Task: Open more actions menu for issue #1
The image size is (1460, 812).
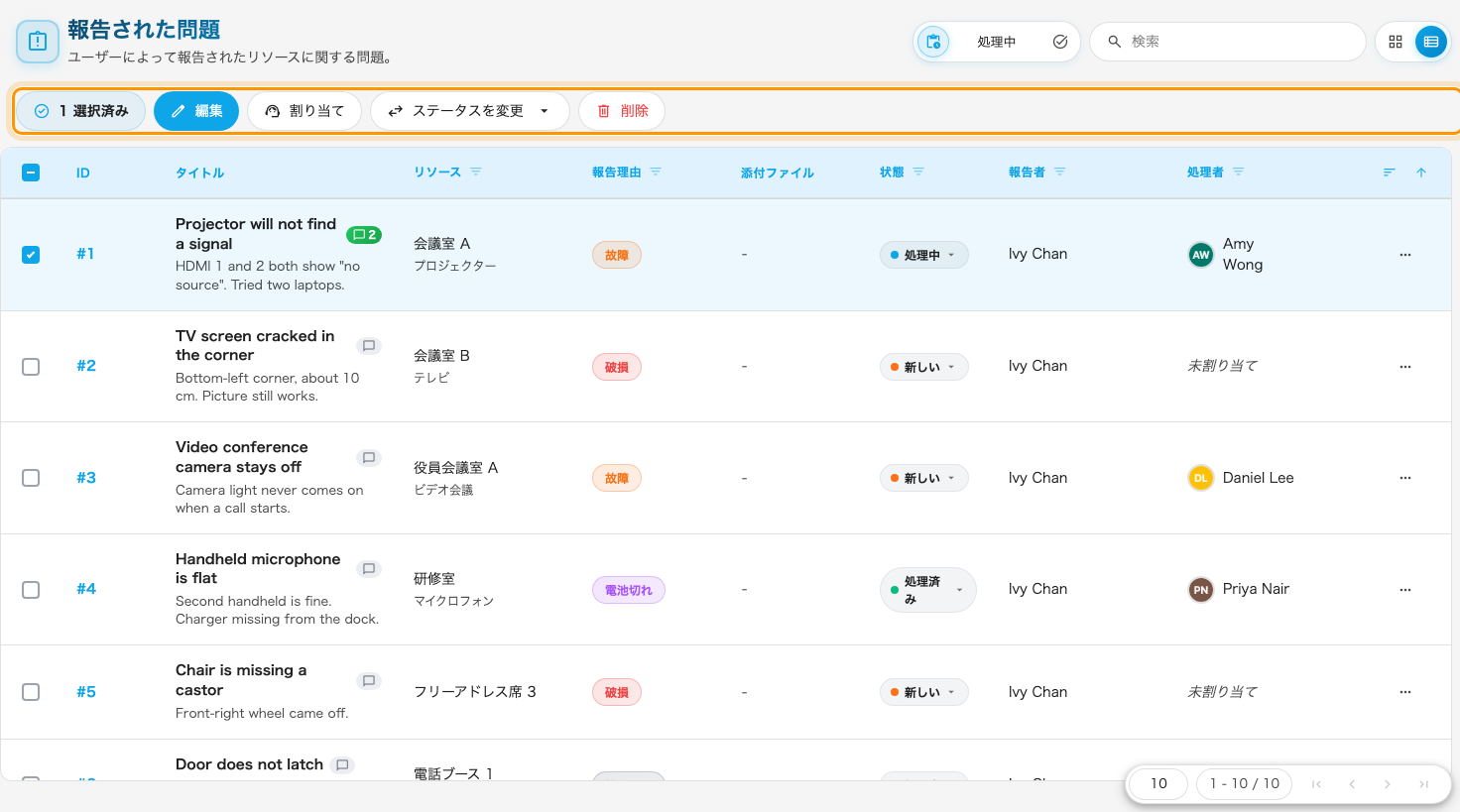Action: point(1405,255)
